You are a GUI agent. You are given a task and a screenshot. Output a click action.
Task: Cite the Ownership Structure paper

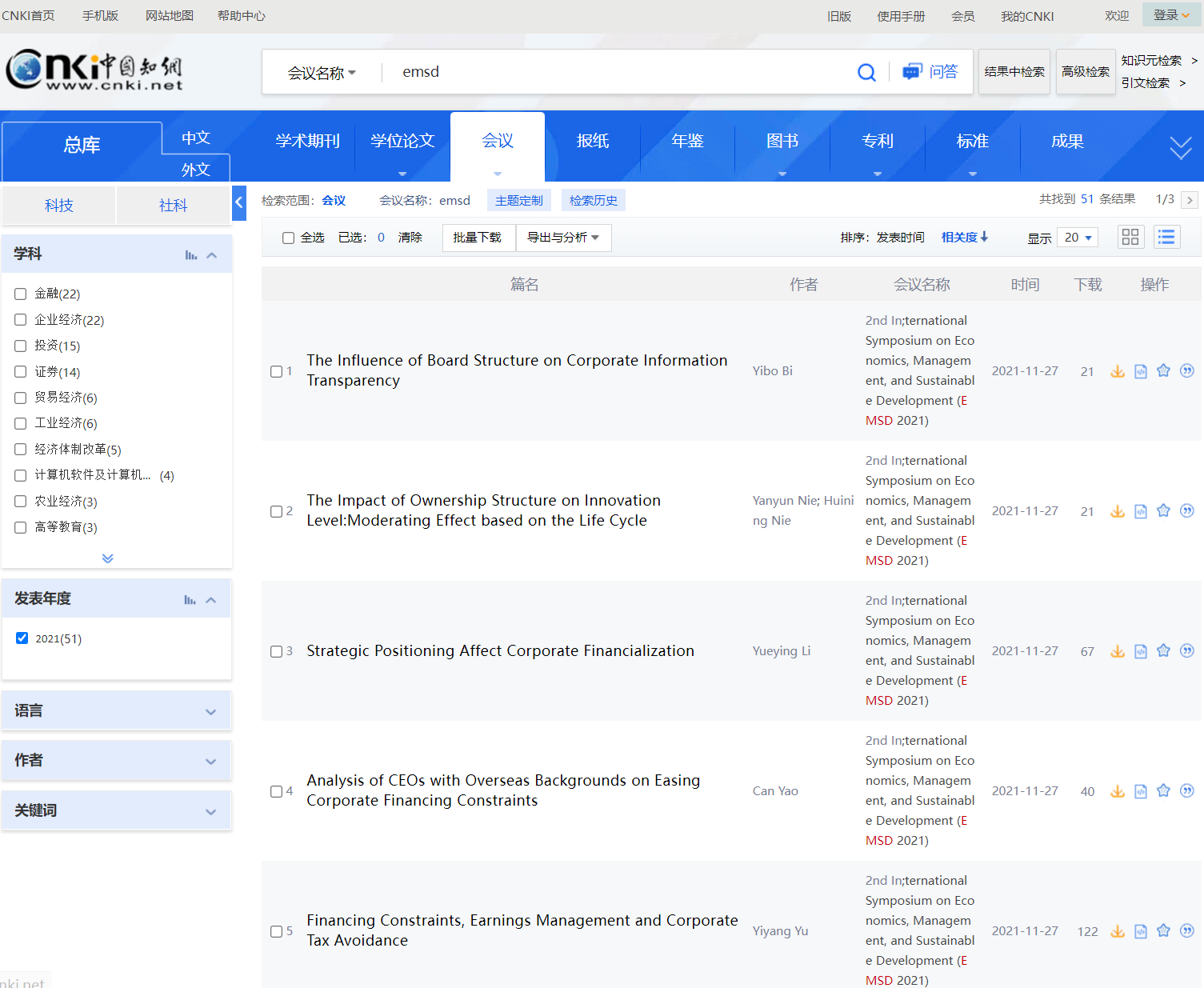(1187, 510)
